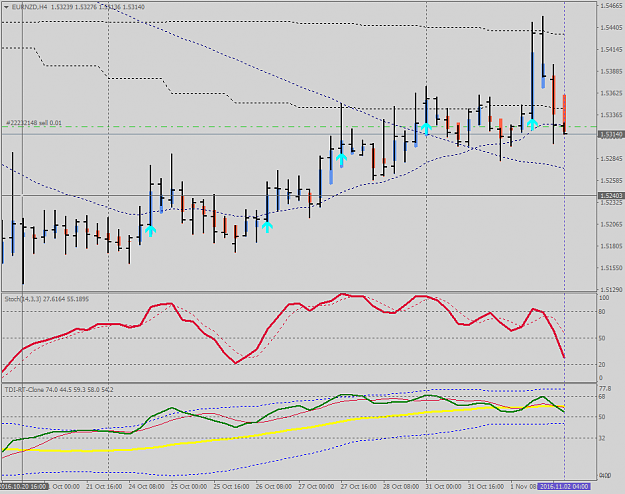Click the 1.53625 price scale value
The height and width of the screenshot is (494, 625).
[x=611, y=93]
